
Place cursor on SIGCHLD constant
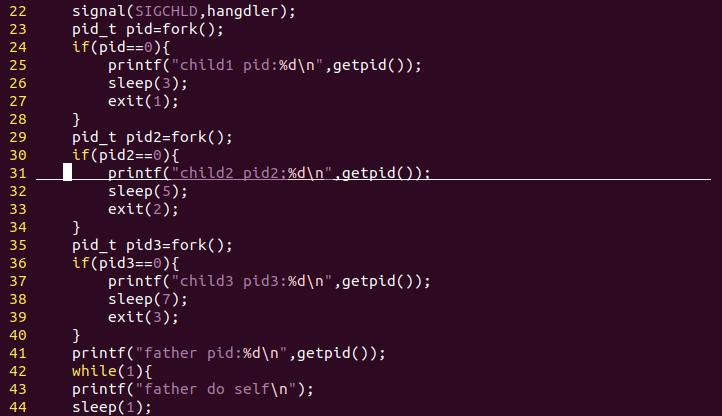[166, 11]
